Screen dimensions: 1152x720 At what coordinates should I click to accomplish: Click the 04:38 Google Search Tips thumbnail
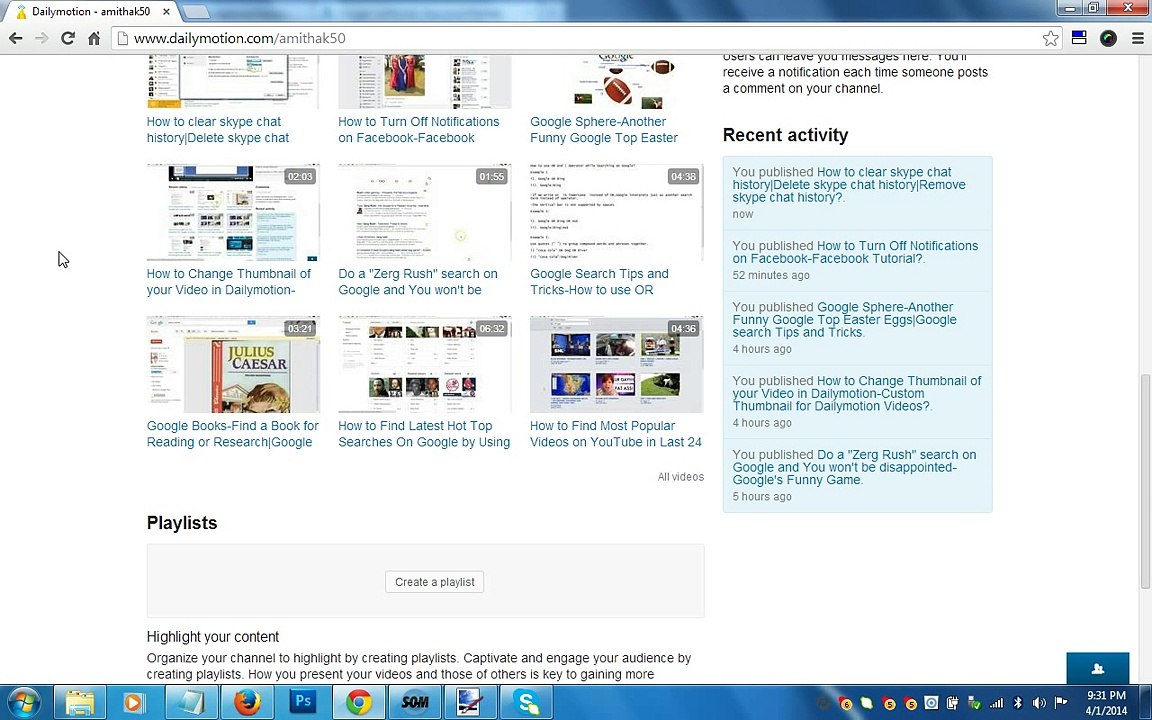coord(616,212)
